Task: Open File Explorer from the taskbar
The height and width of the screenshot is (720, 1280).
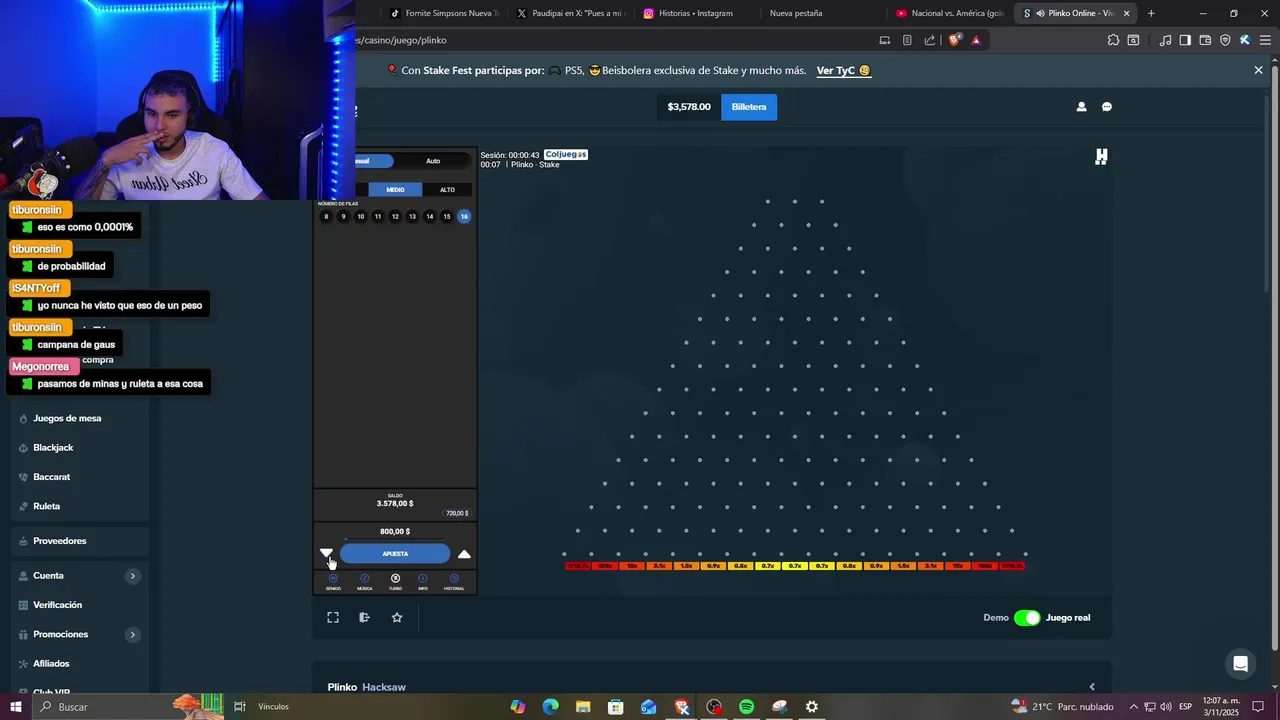Action: coord(583,707)
